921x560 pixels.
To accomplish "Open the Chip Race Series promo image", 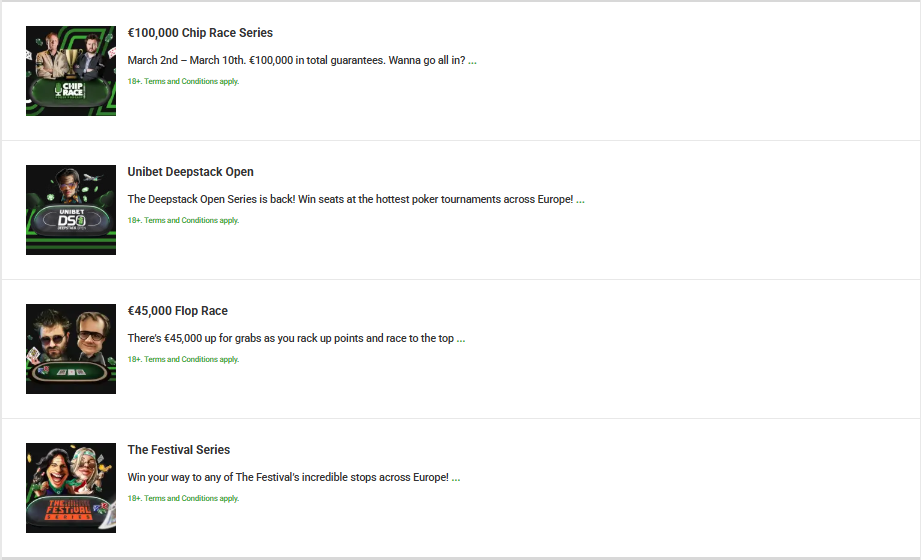I will click(71, 71).
